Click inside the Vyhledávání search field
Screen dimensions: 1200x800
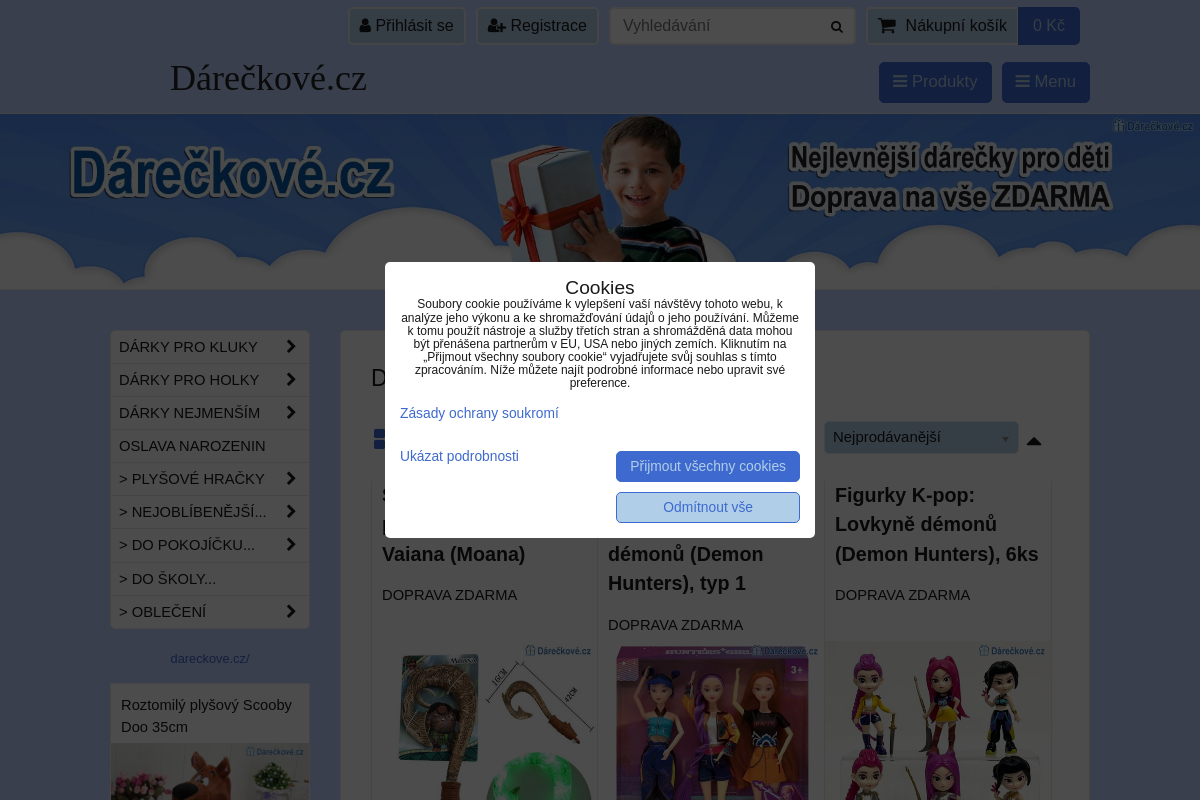pos(720,25)
